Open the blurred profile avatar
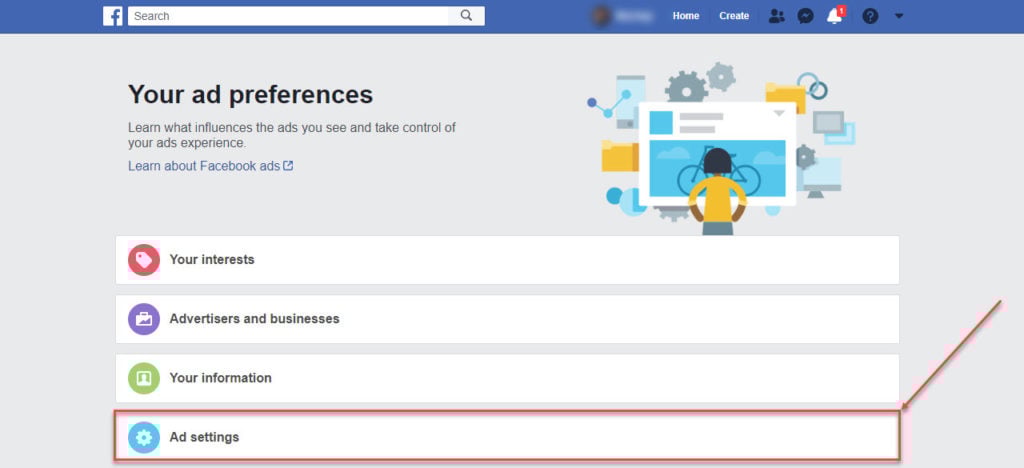 601,16
